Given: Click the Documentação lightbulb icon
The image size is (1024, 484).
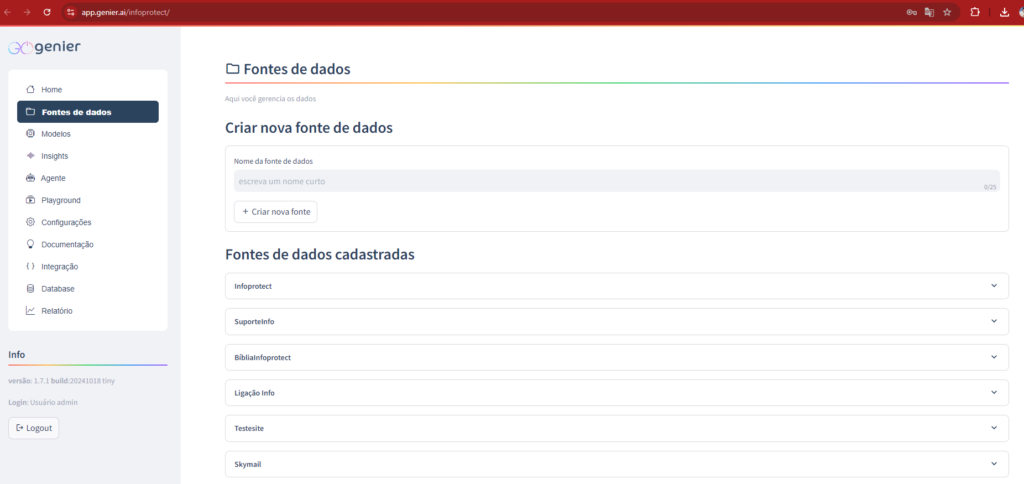Looking at the screenshot, I should click(30, 244).
